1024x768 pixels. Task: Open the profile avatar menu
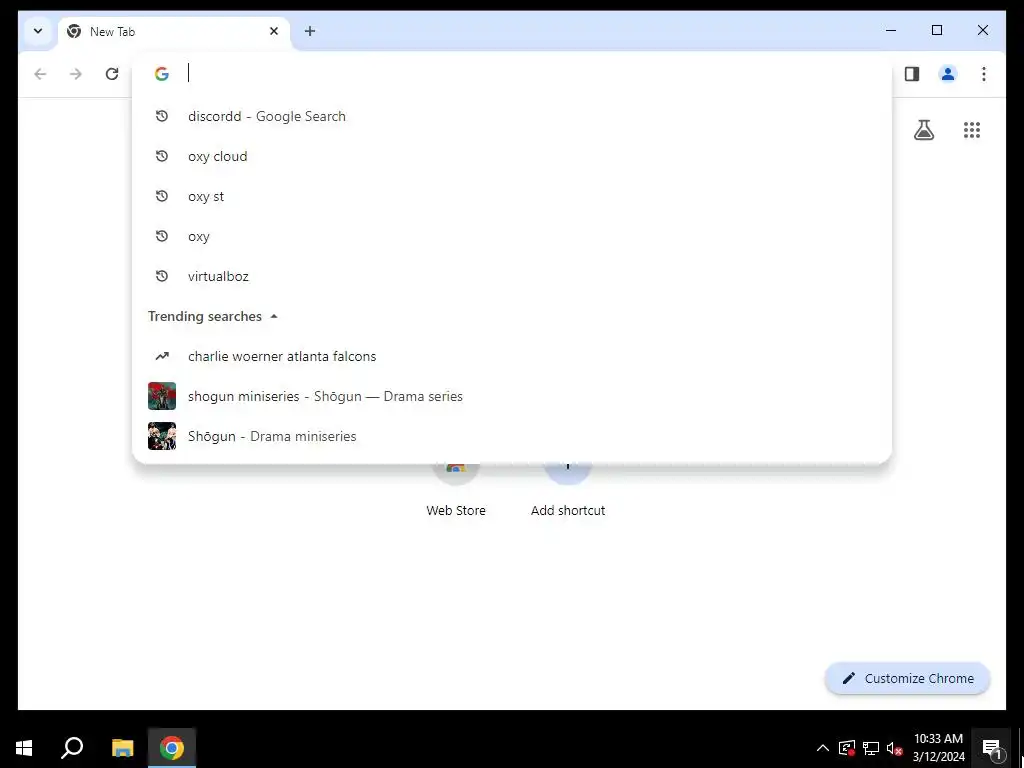pos(948,74)
